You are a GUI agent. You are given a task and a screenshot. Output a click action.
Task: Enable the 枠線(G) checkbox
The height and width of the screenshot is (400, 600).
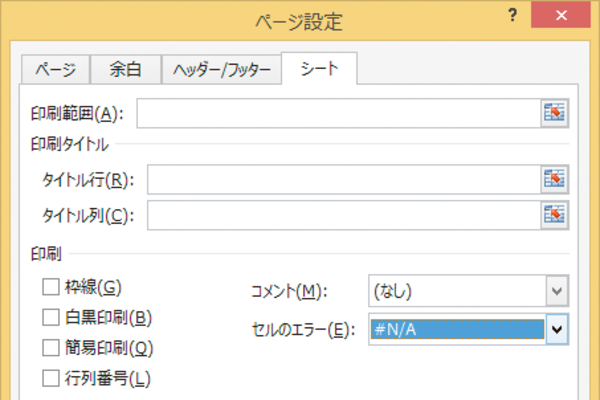[51, 287]
